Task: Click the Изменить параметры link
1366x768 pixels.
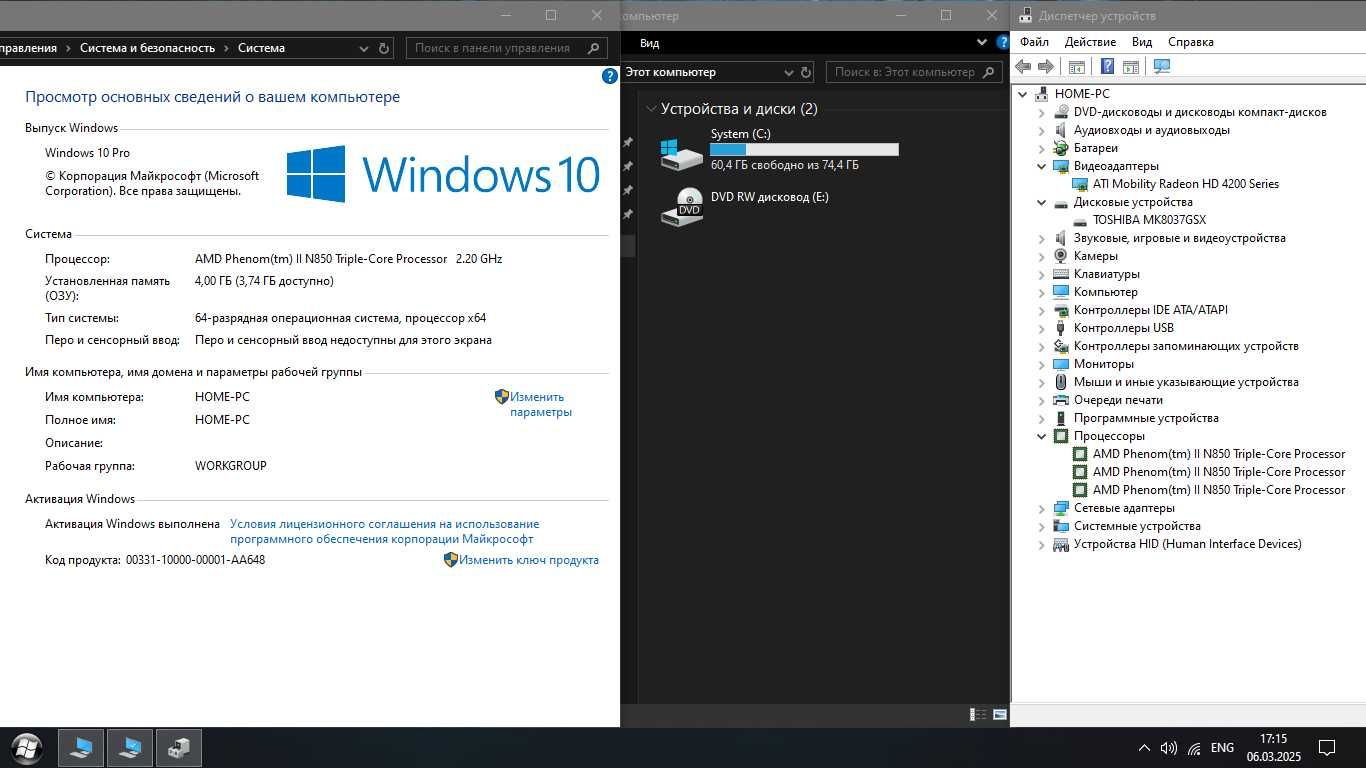Action: pyautogui.click(x=541, y=404)
